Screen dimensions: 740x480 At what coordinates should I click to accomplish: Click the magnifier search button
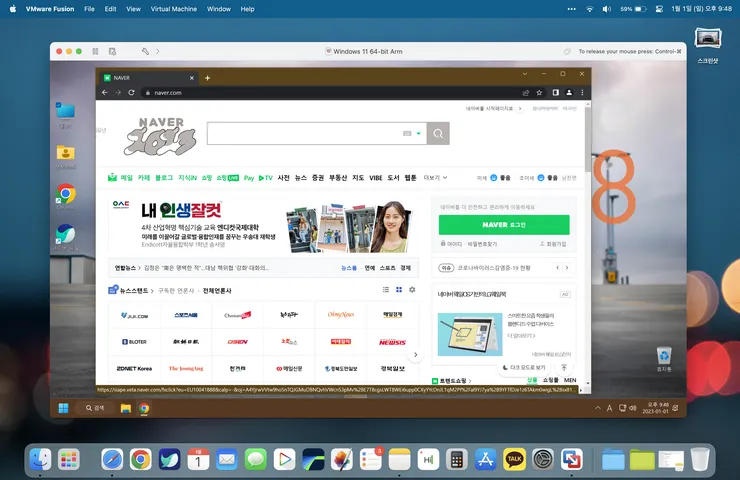pos(438,134)
